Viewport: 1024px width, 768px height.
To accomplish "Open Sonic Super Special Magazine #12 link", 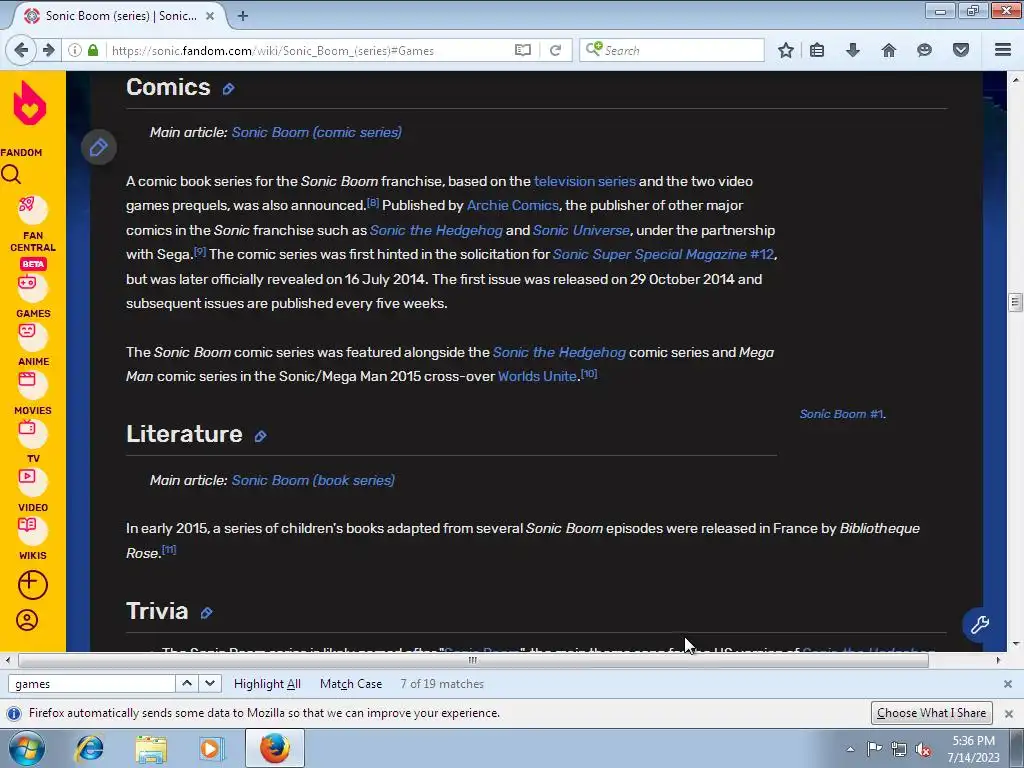I will [664, 254].
